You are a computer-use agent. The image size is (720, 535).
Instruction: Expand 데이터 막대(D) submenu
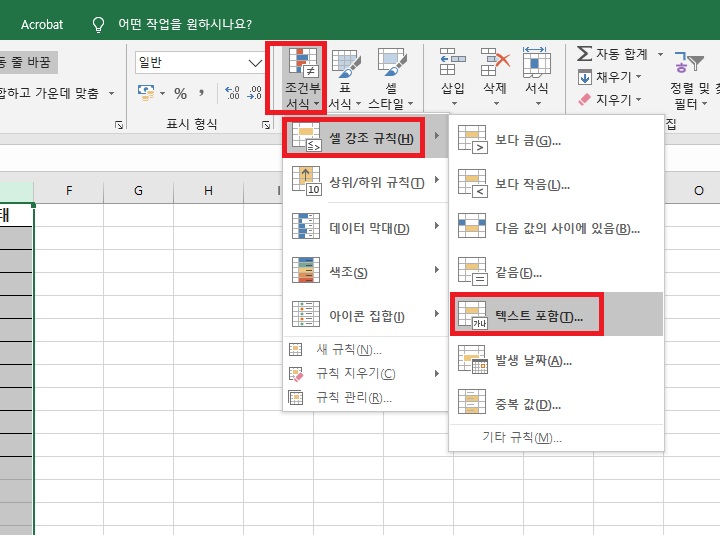pyautogui.click(x=365, y=227)
